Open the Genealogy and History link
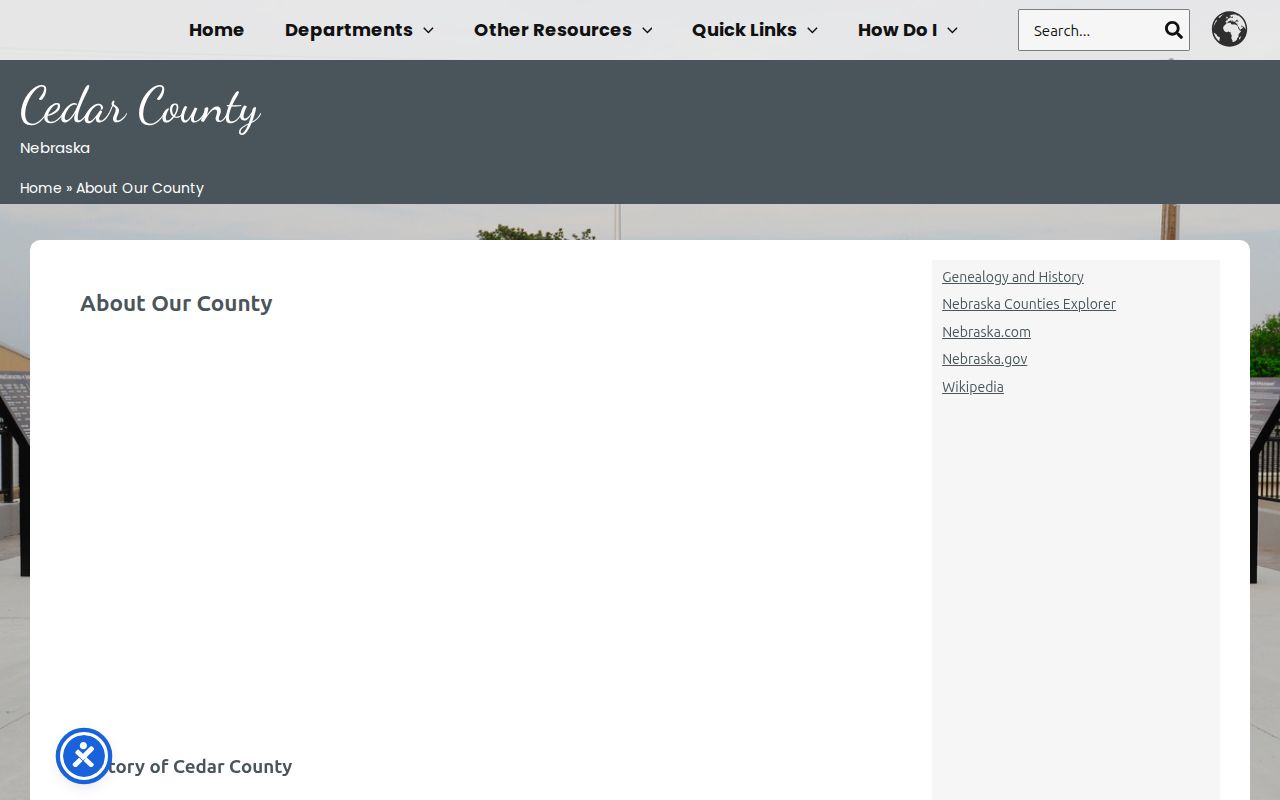Viewport: 1280px width, 800px height. (1013, 277)
